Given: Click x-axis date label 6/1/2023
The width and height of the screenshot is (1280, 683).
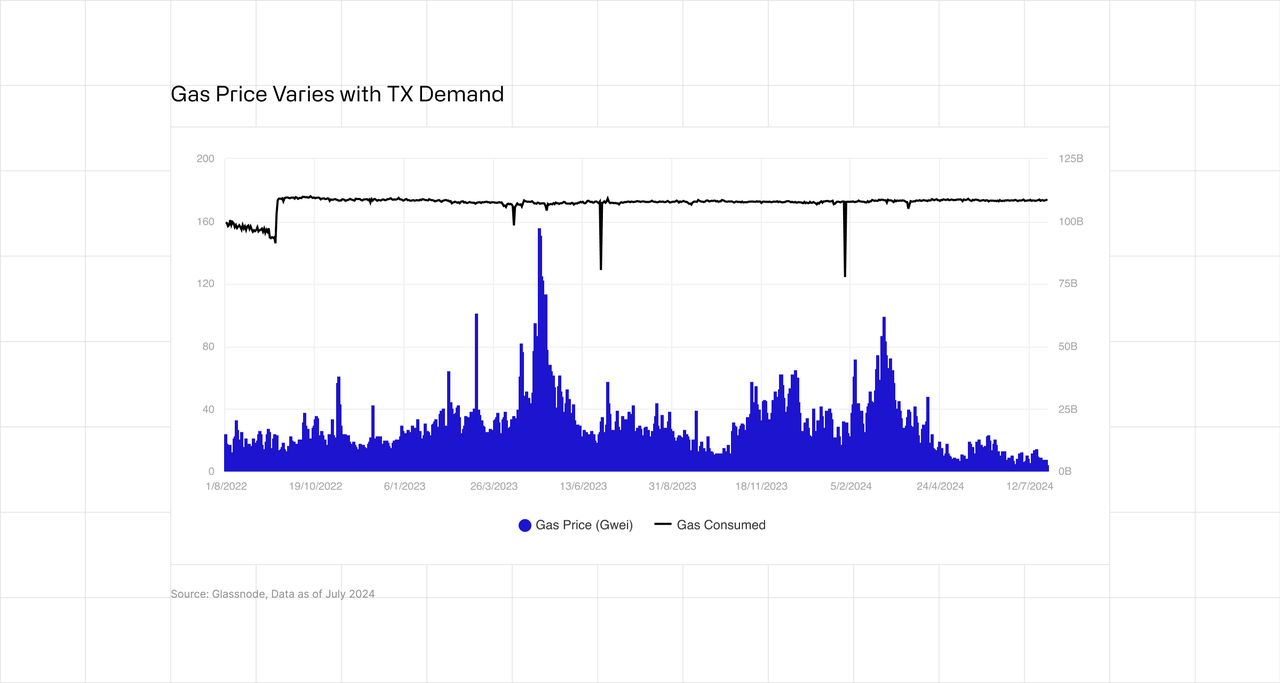Looking at the screenshot, I should (405, 486).
